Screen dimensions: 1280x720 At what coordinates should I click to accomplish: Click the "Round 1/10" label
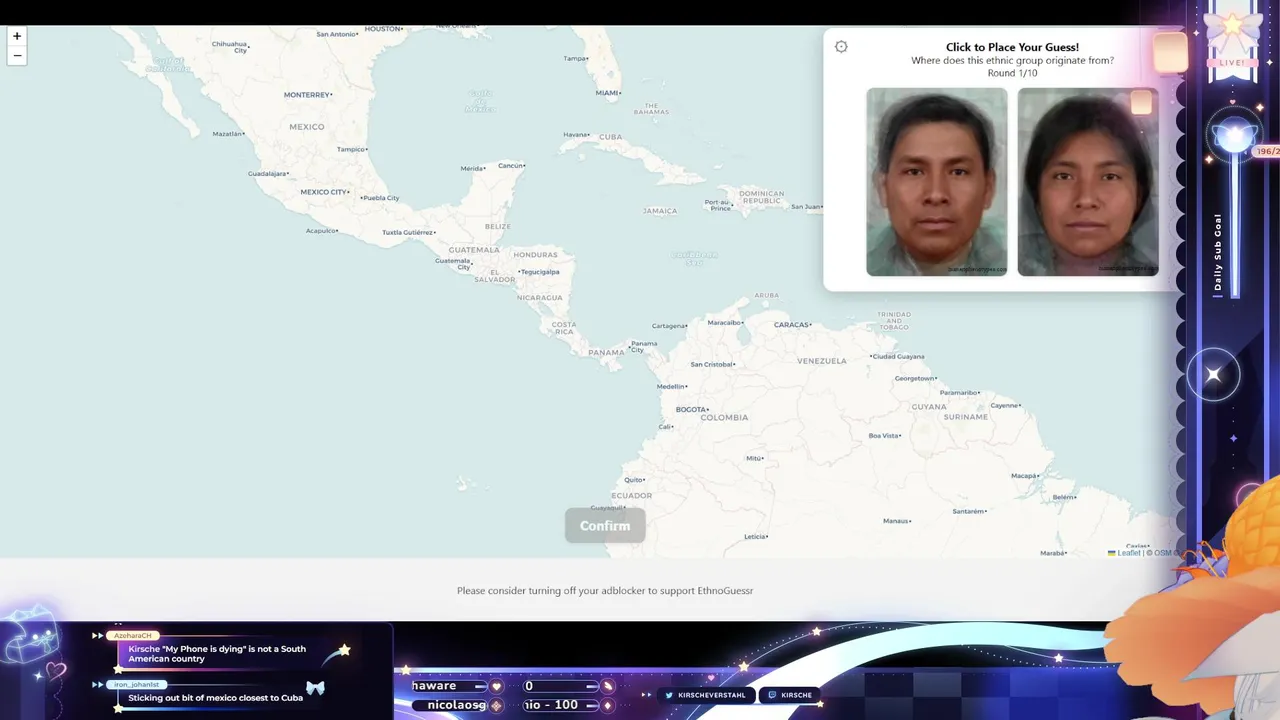(x=1012, y=73)
